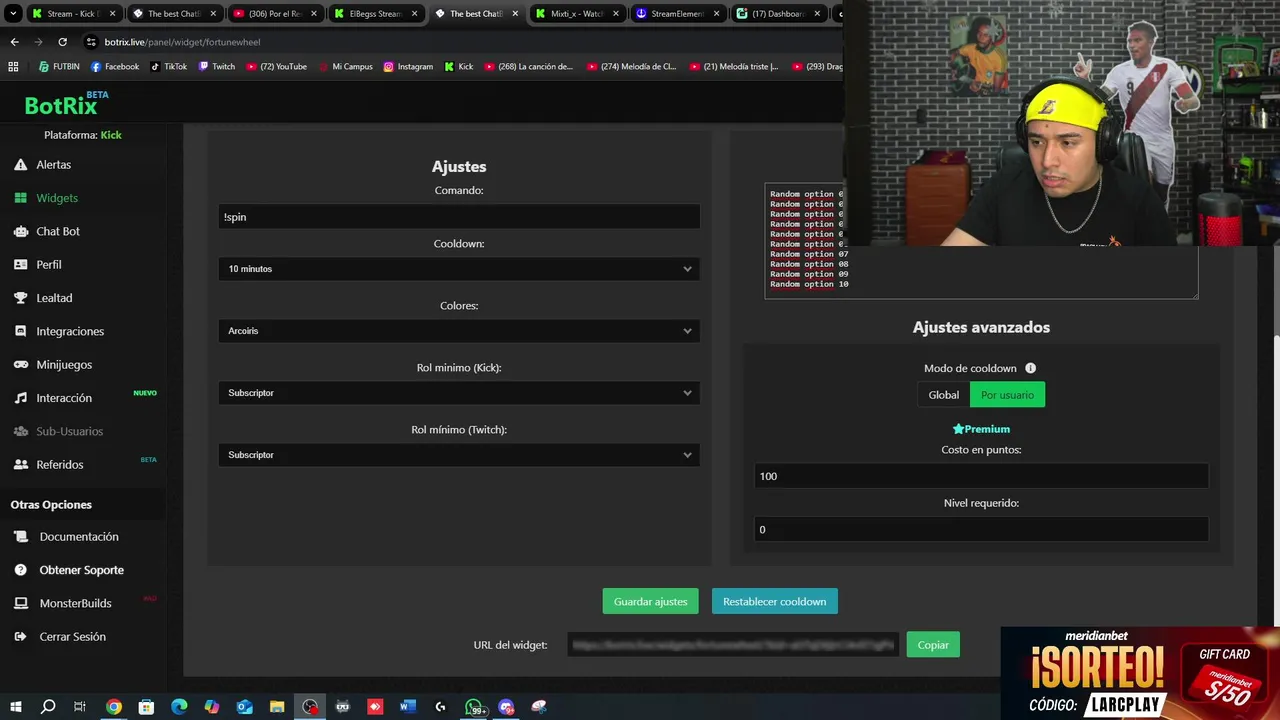
Task: Open the Lealtad section
Action: [54, 298]
